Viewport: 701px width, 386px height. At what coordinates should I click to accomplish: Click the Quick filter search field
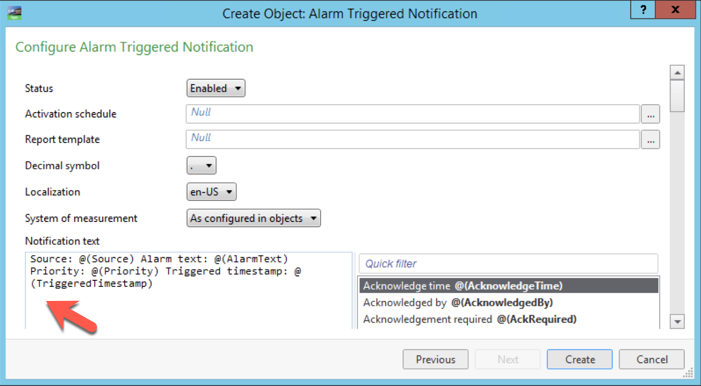pos(508,264)
